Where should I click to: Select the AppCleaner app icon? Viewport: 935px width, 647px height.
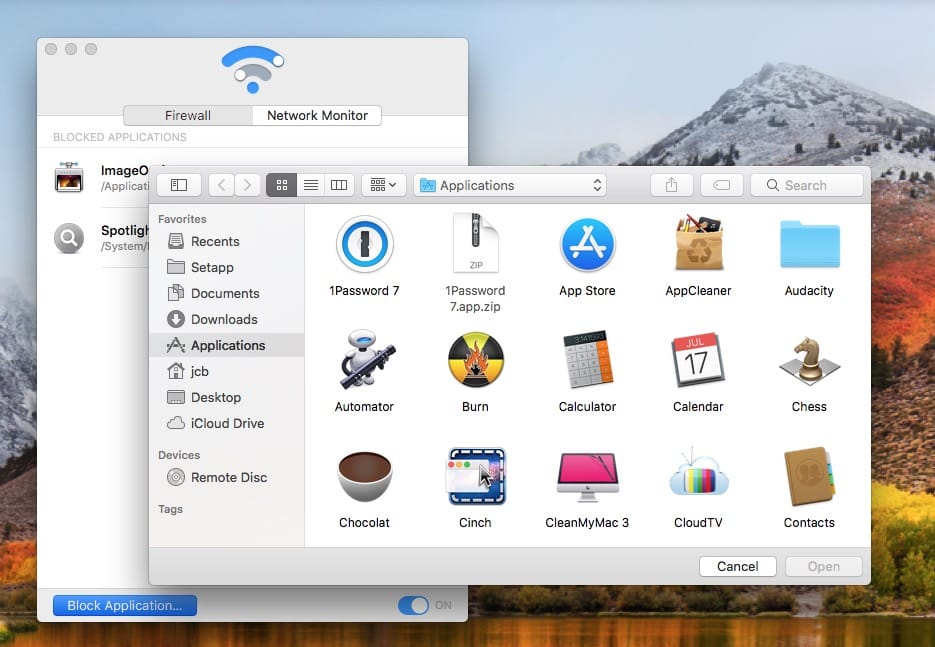pos(698,242)
